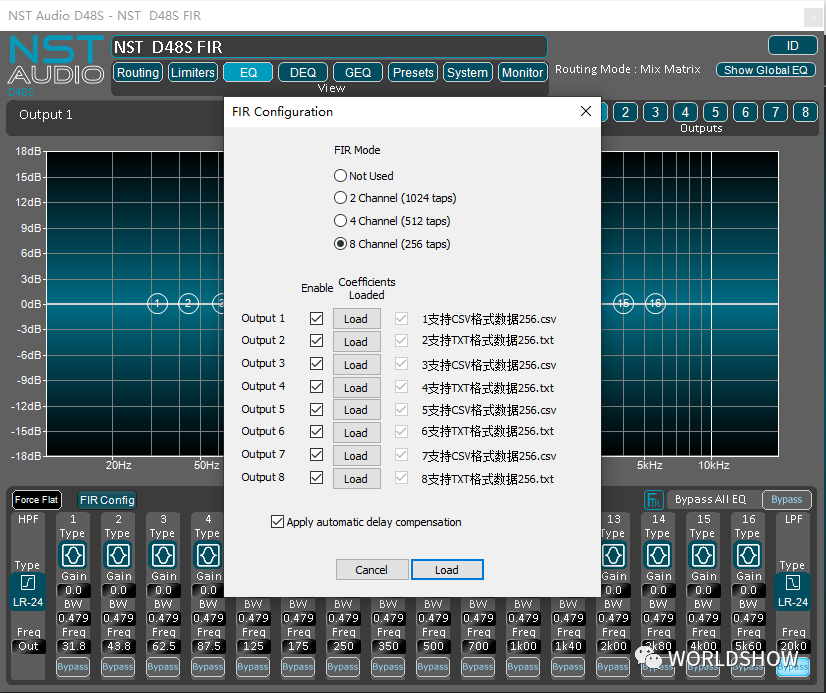Toggle the Force Flat button

[36, 500]
